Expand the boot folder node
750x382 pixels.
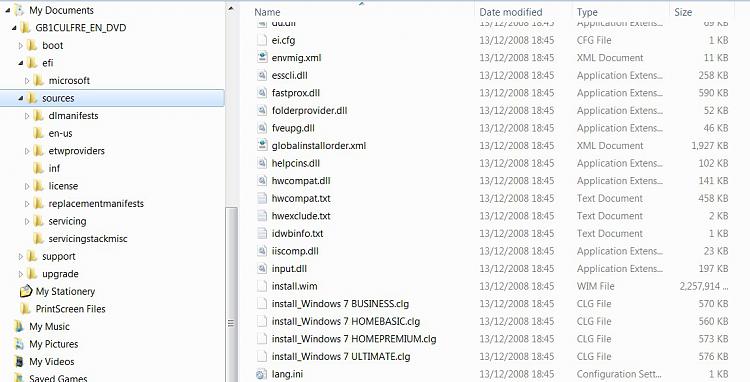coord(21,45)
